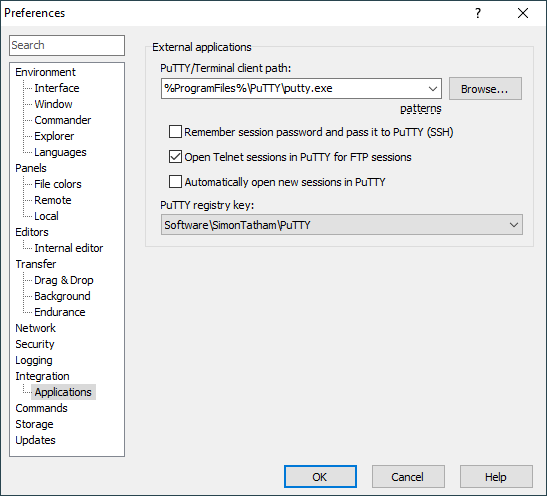Open the Storage preferences page

click(34, 424)
